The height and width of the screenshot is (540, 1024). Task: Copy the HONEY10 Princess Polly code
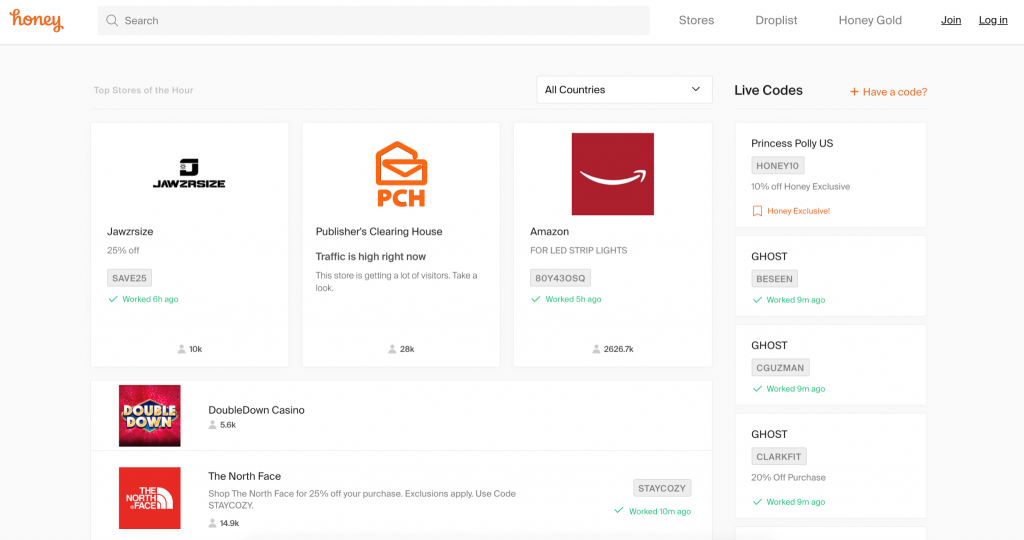[778, 166]
